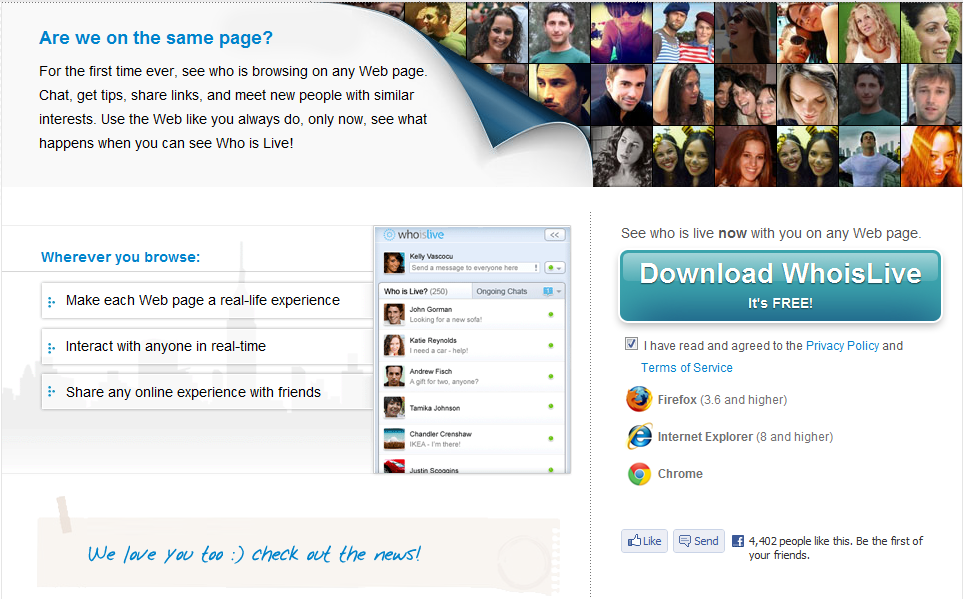963x599 pixels.
Task: Click the message to everyone input field
Action: click(474, 268)
